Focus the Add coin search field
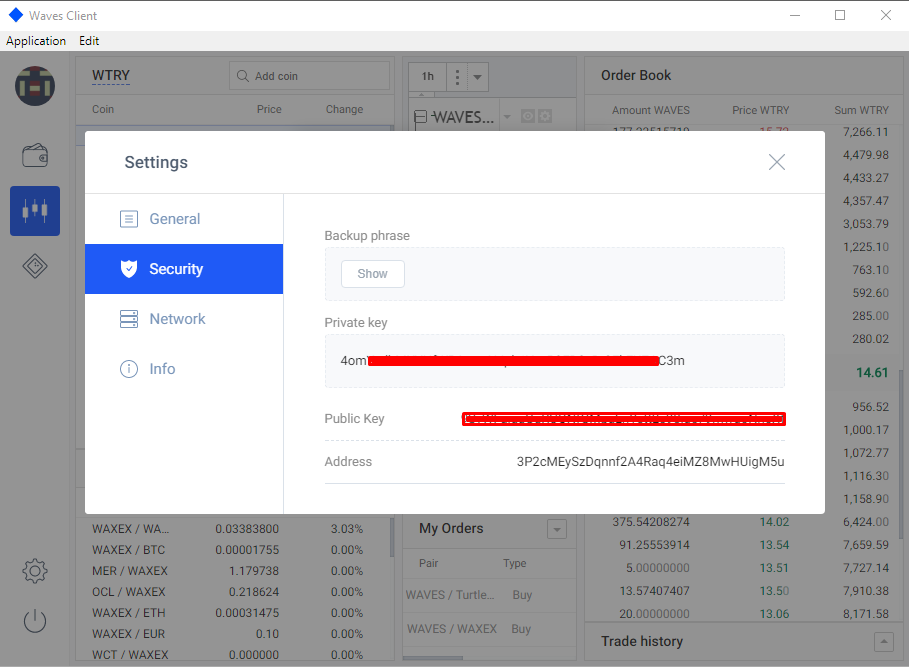909x667 pixels. [310, 76]
